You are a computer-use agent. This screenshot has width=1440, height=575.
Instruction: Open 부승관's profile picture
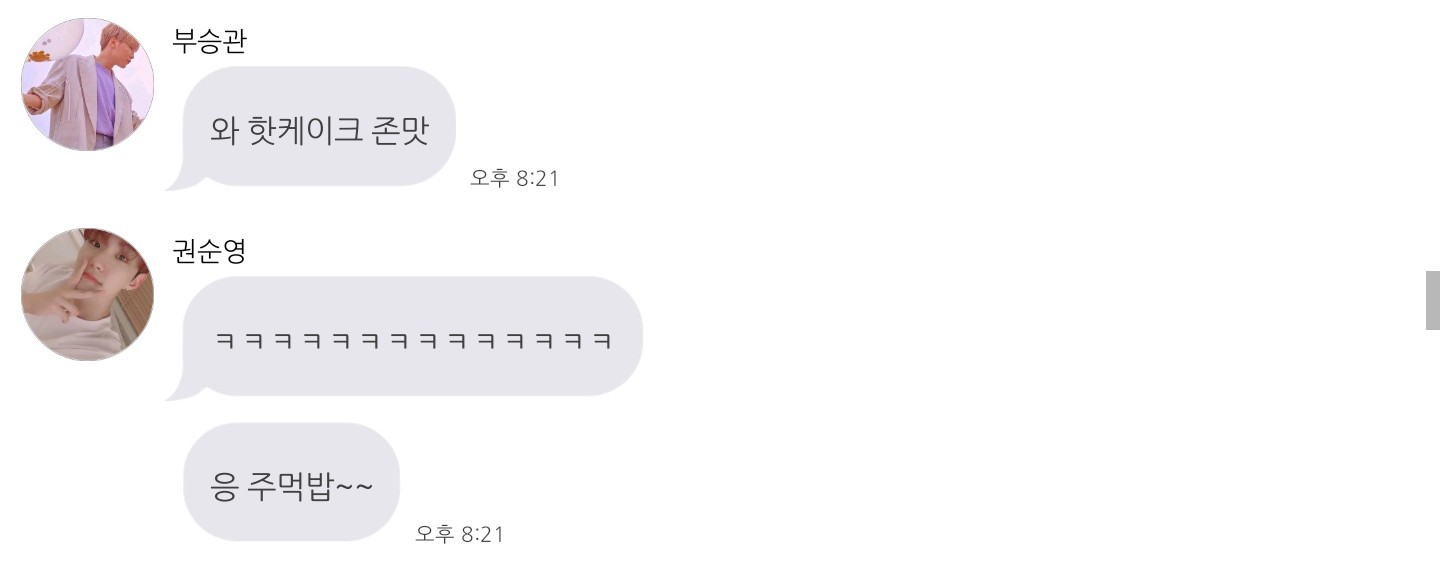pos(87,84)
